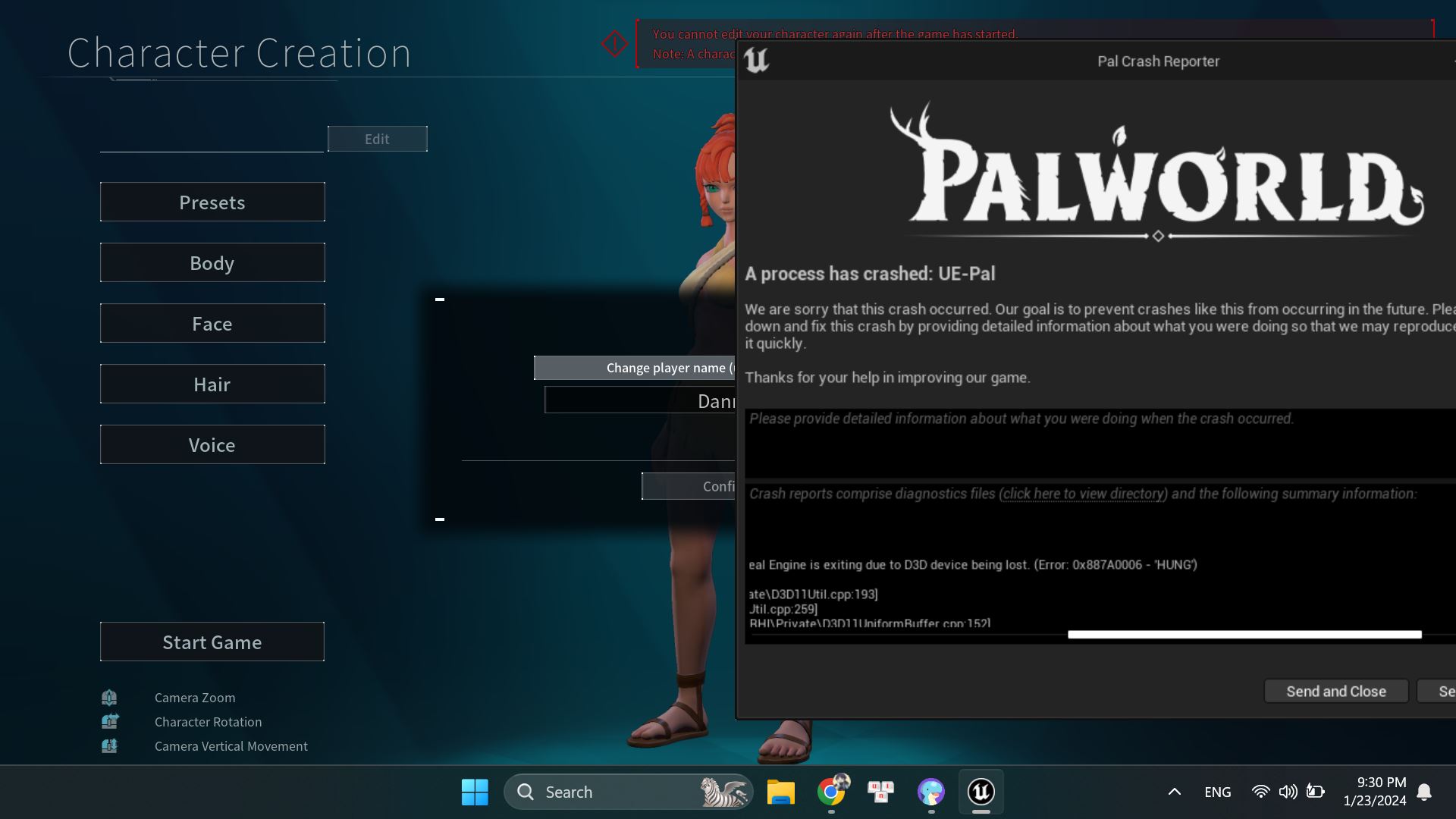This screenshot has height=819, width=1456.
Task: Open the Palworld app from the taskbar
Action: (930, 791)
